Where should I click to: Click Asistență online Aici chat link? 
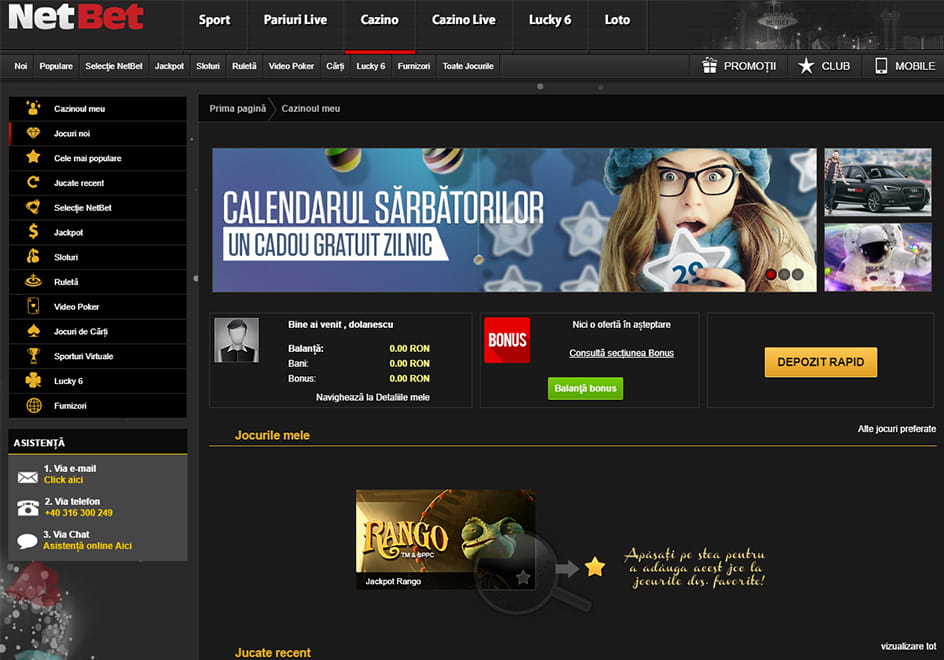87,546
